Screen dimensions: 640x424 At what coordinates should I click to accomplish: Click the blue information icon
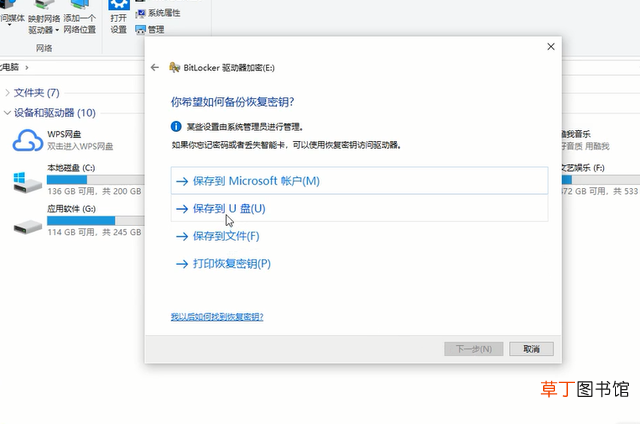[176, 127]
